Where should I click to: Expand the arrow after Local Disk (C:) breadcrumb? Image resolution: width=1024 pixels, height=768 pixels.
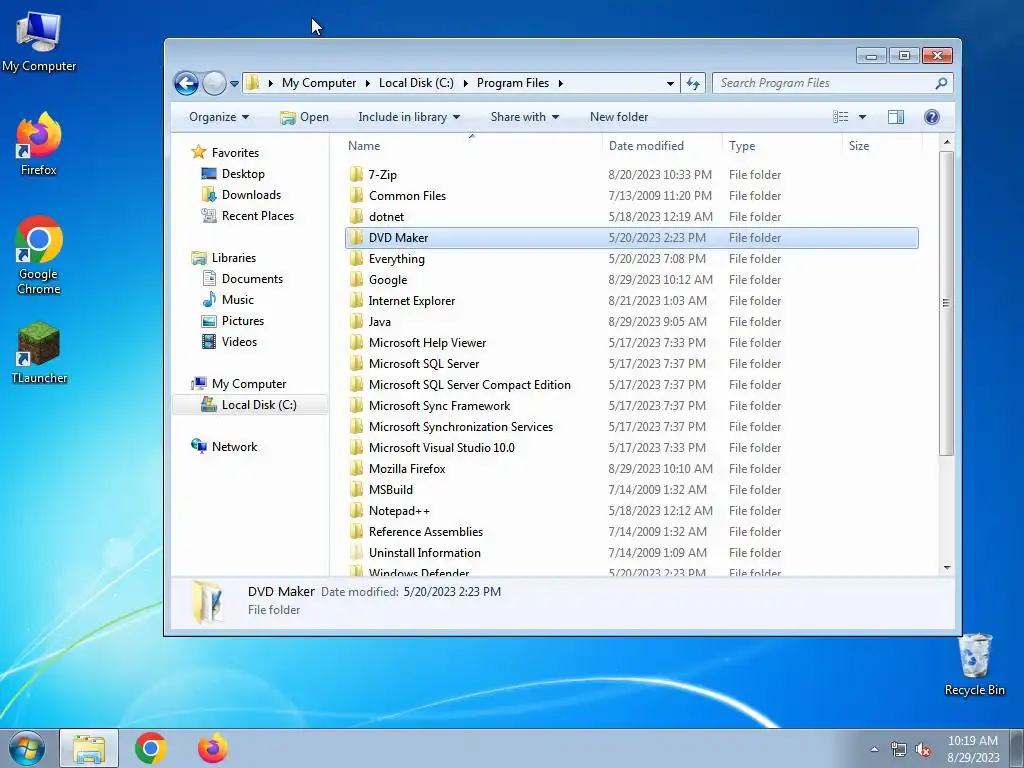(465, 83)
